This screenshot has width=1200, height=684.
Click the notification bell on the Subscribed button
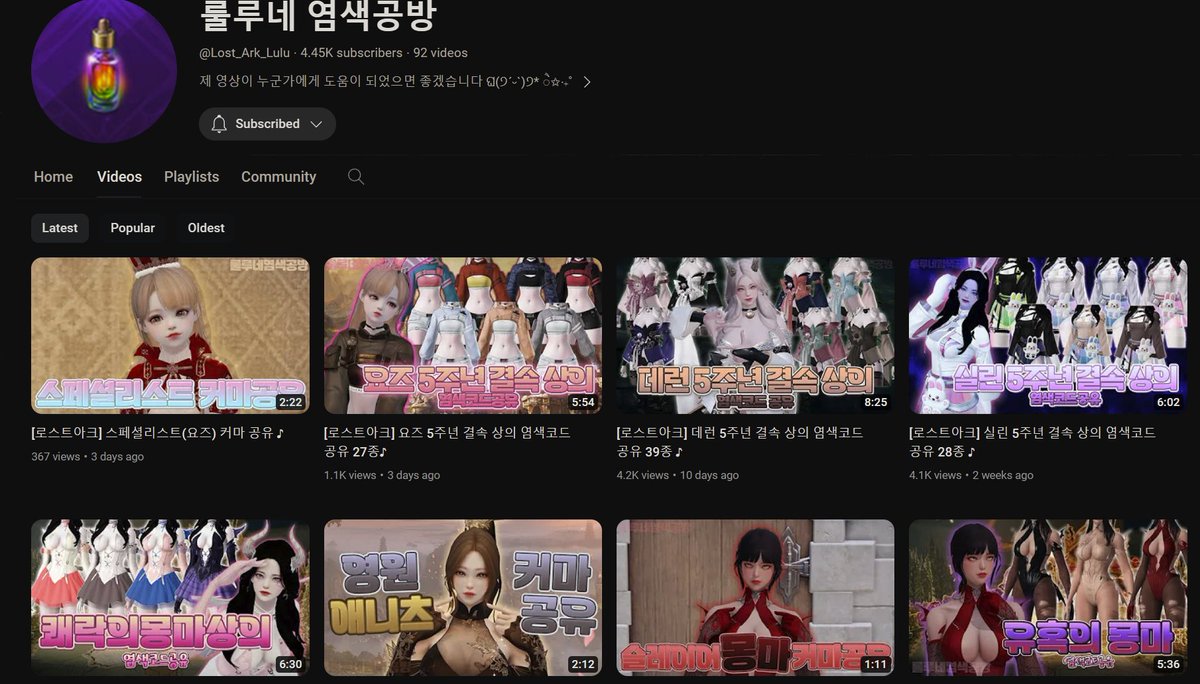click(219, 124)
